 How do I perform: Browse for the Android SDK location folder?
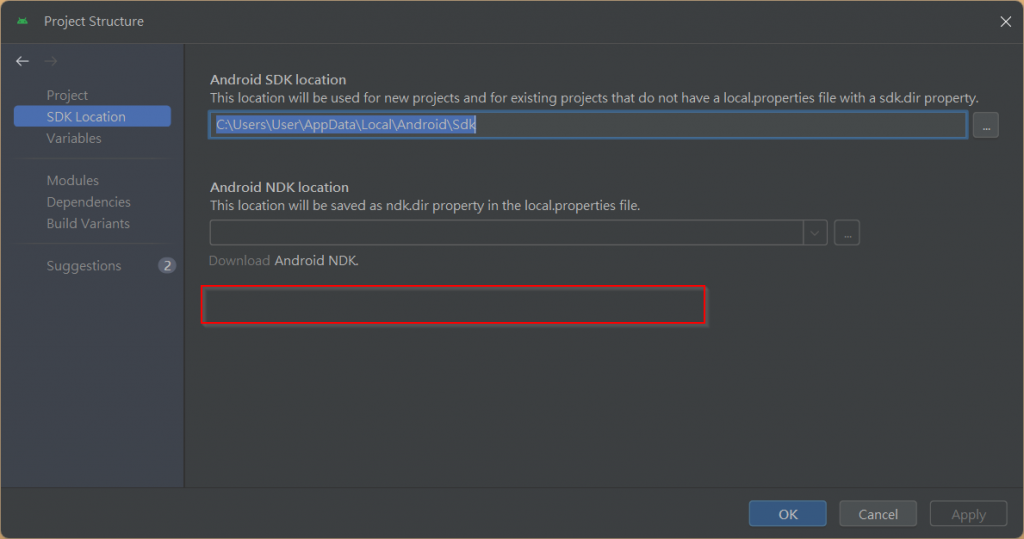point(985,125)
